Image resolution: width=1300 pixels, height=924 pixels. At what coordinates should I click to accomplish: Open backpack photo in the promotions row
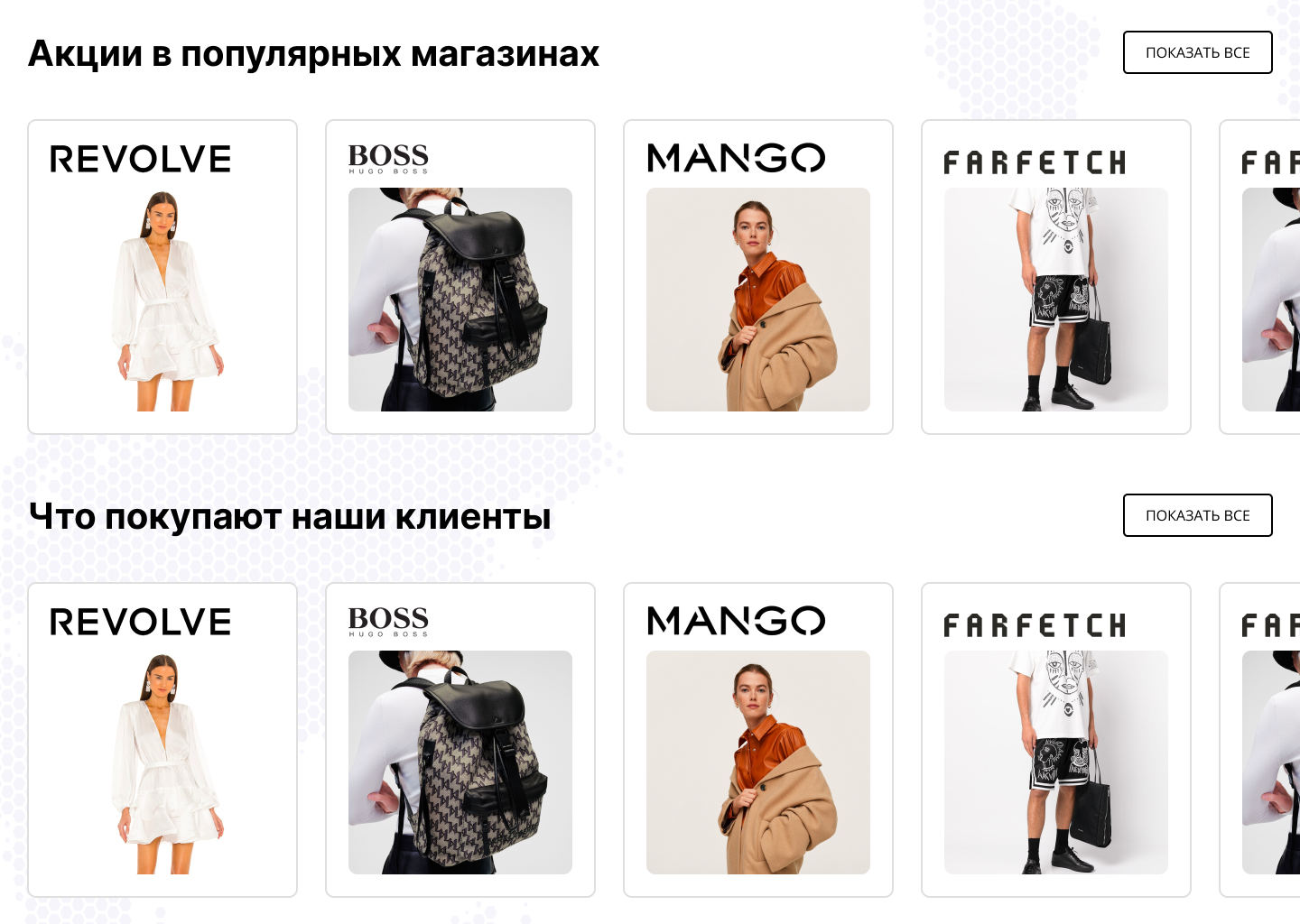tap(460, 300)
